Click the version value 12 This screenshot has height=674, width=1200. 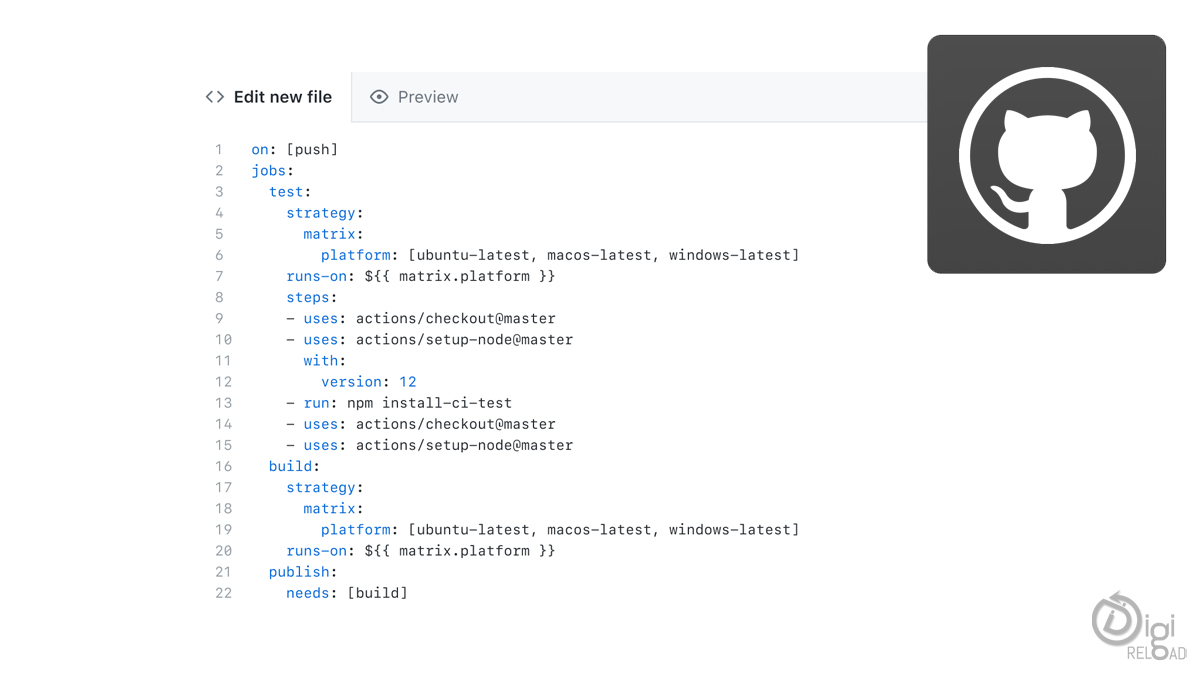tap(407, 382)
